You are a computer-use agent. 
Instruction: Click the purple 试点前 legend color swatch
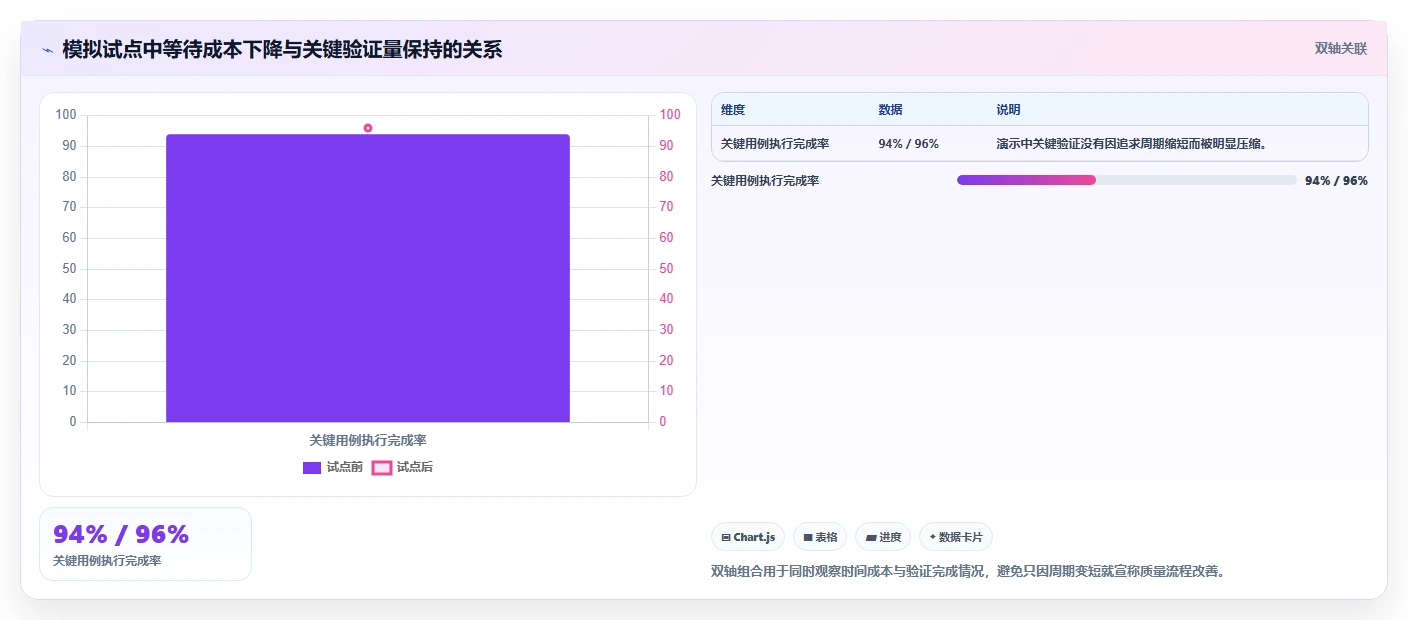click(312, 467)
